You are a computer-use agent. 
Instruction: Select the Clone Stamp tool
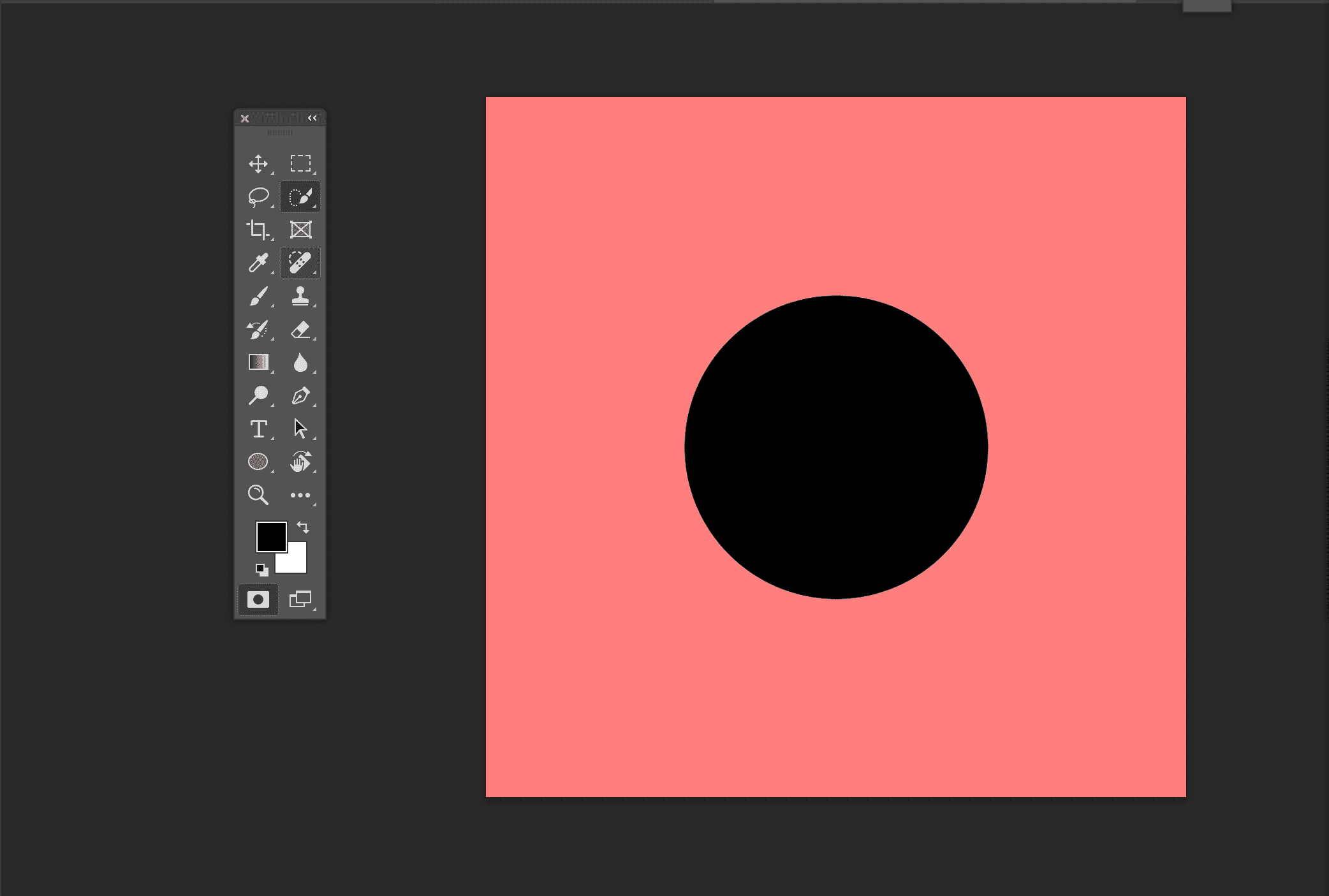(300, 297)
